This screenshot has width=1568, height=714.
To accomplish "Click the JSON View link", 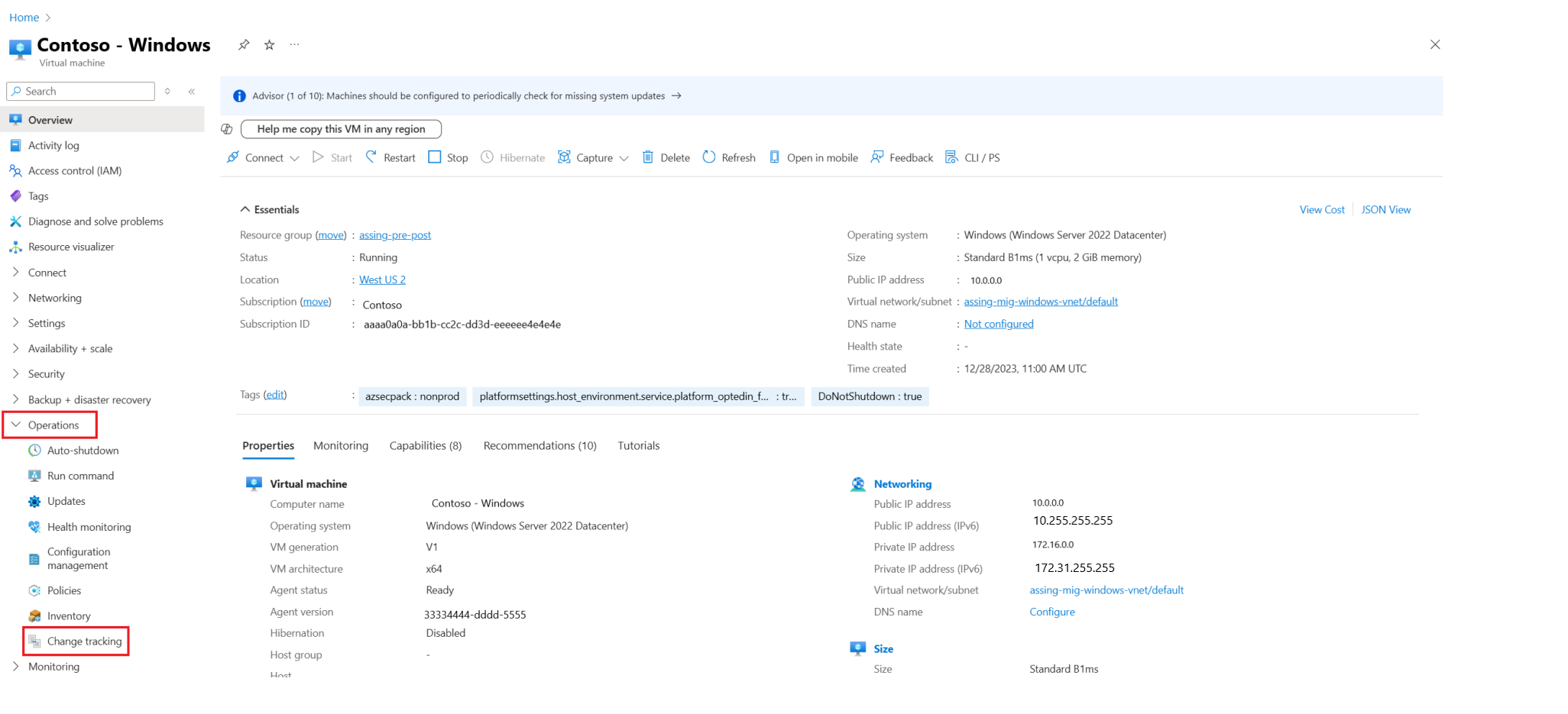I will (x=1385, y=210).
